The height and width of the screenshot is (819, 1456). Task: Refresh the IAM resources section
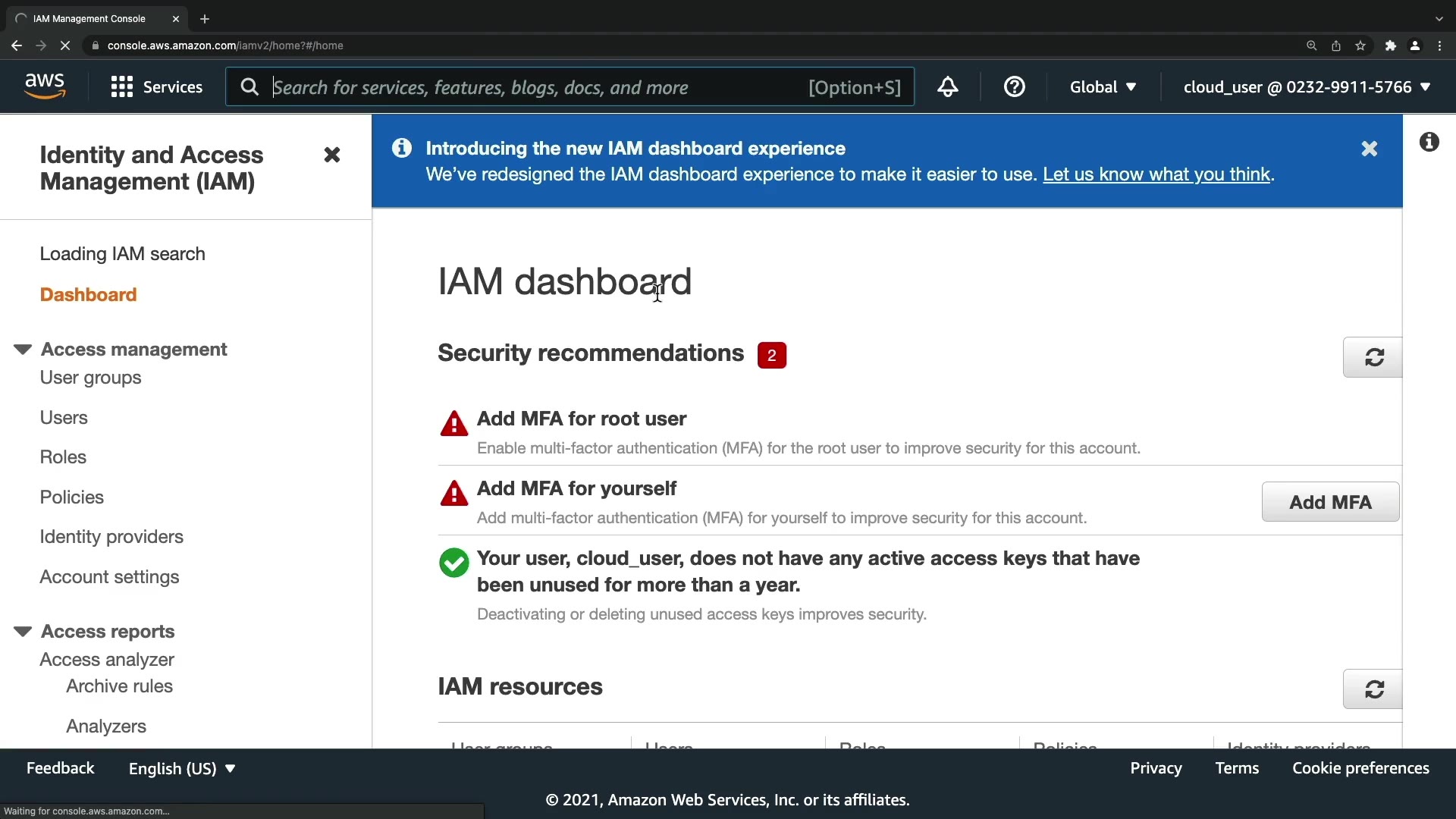coord(1373,689)
